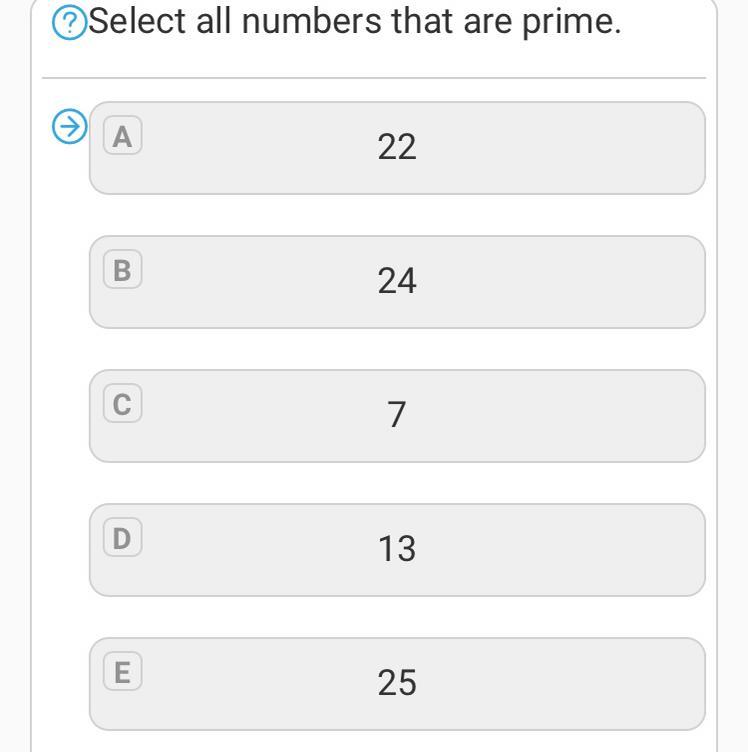Click the question mark help icon

pyautogui.click(x=69, y=24)
